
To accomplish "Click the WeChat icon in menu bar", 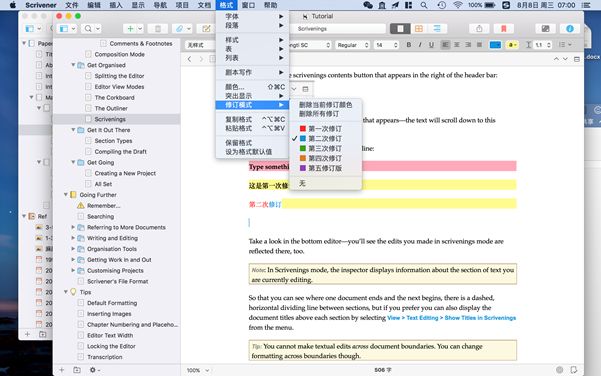I will [x=368, y=5].
